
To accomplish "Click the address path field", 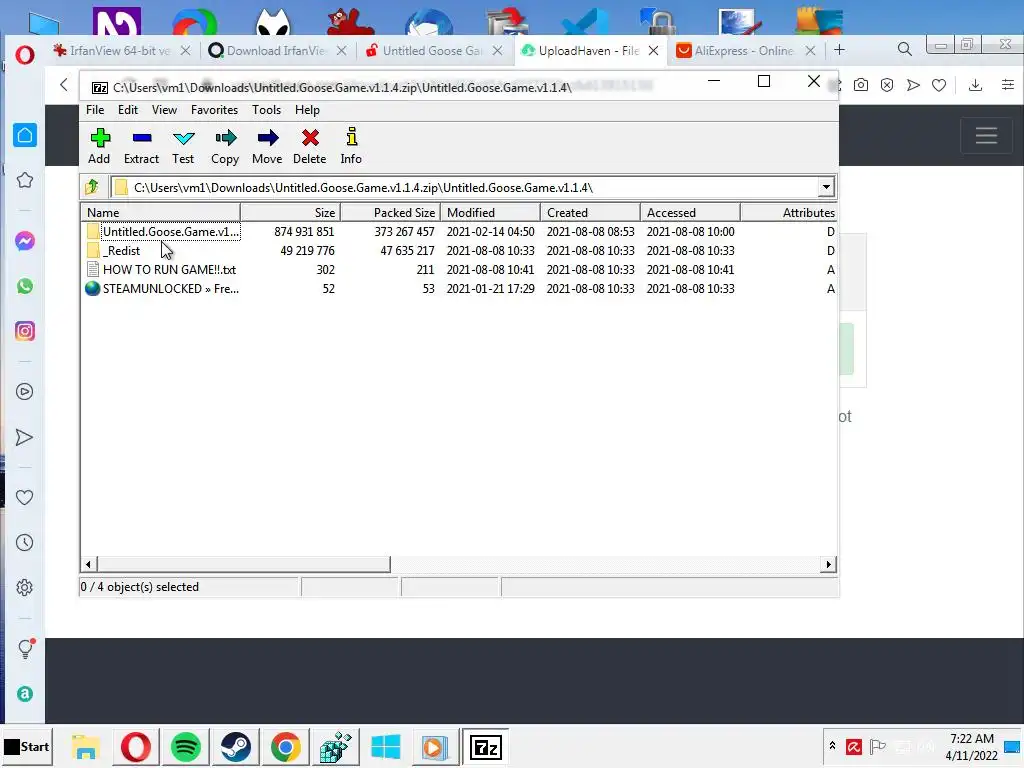I will coord(465,187).
